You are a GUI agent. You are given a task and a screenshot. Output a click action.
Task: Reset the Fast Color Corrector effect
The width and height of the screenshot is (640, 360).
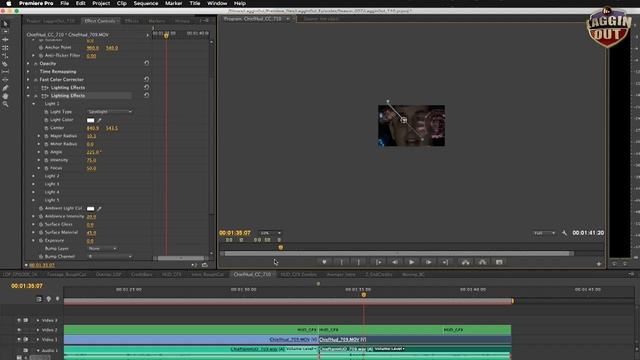click(147, 79)
